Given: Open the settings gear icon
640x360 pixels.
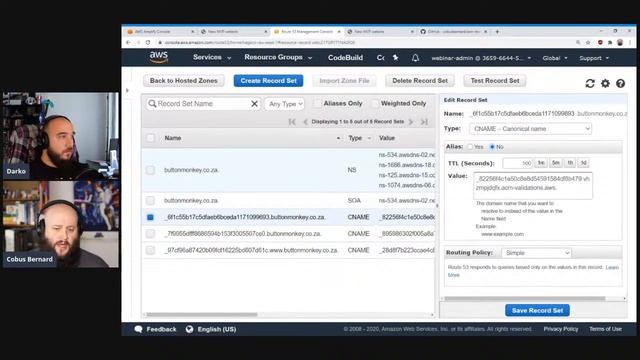Looking at the screenshot, I should [605, 83].
